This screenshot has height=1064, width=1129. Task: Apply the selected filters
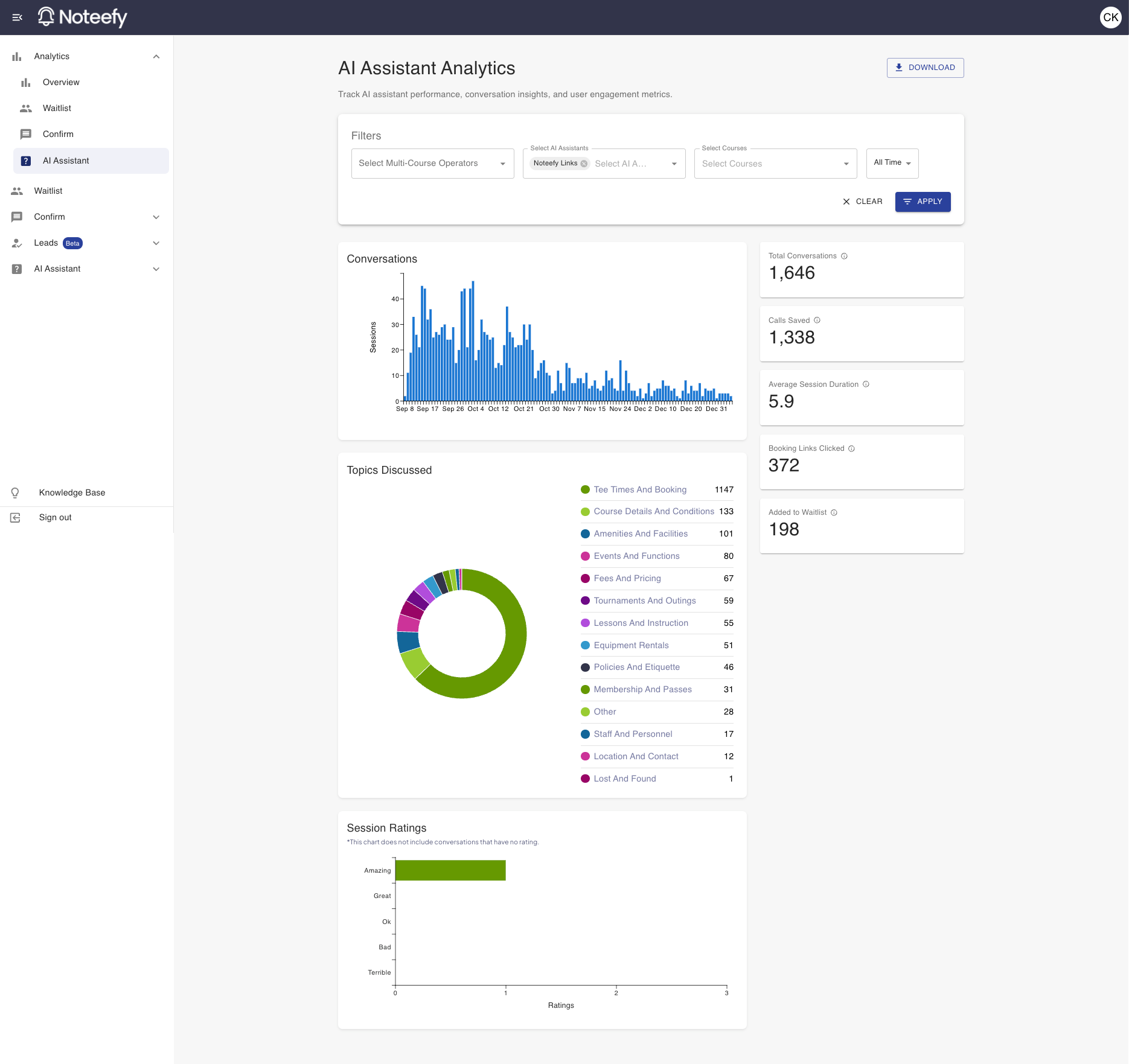[x=923, y=202]
